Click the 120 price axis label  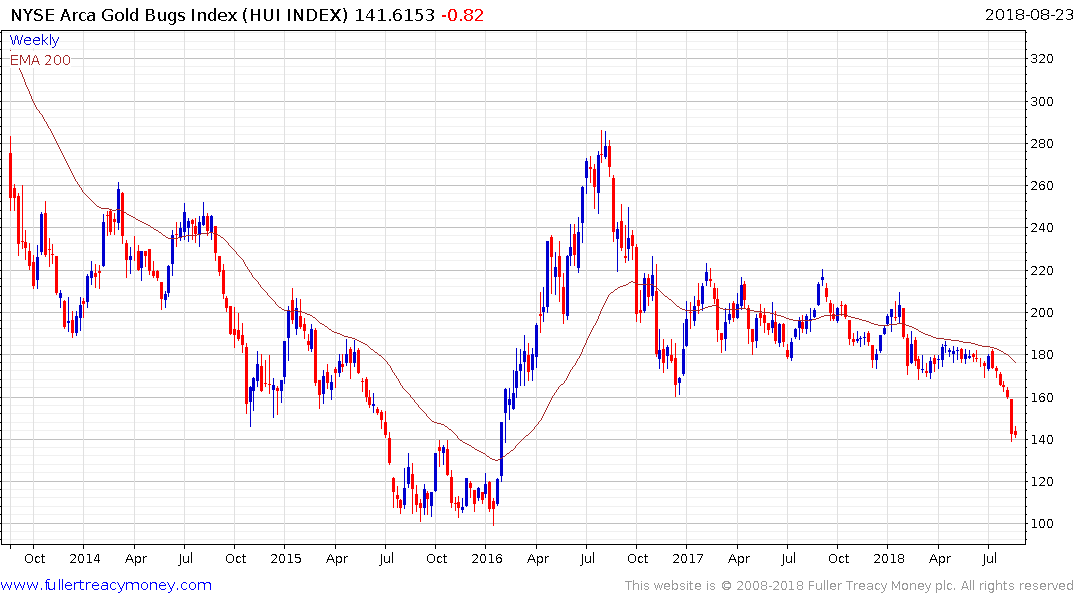coord(1042,482)
